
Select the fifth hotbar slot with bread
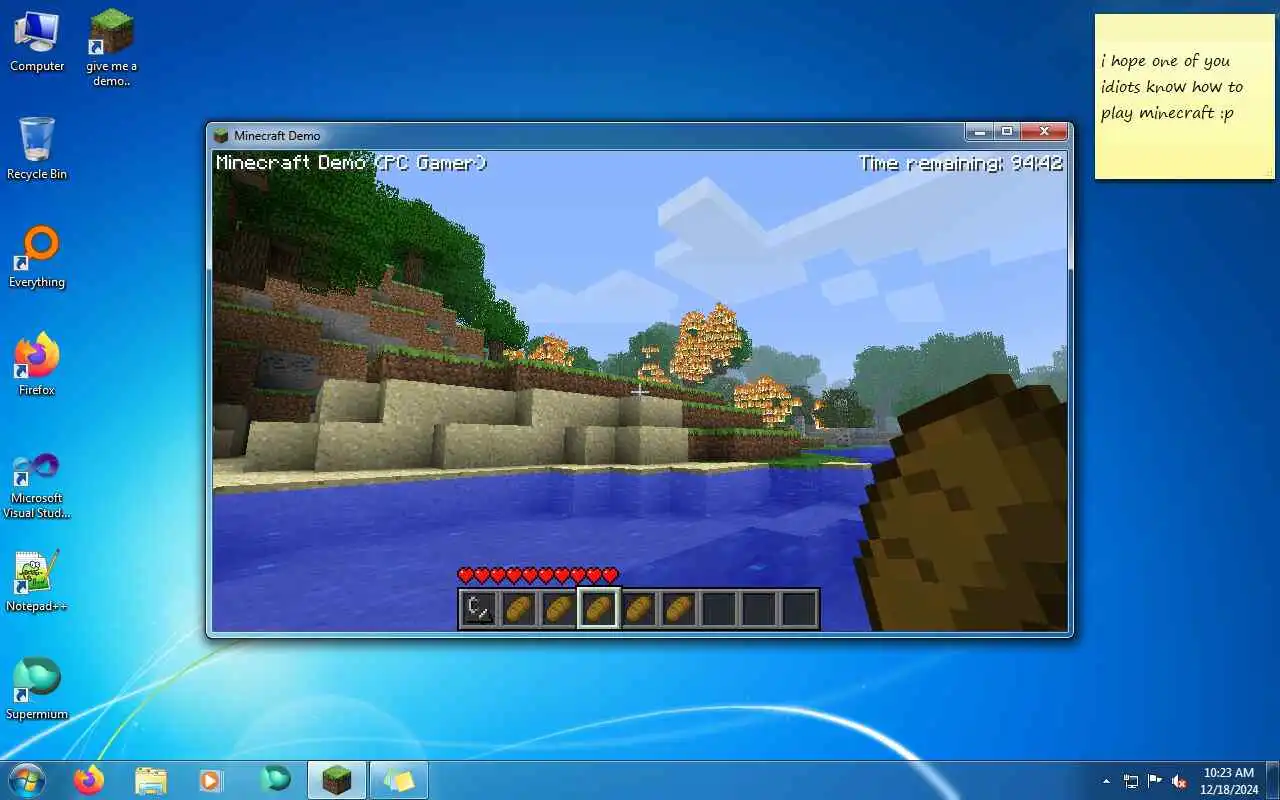(x=639, y=608)
